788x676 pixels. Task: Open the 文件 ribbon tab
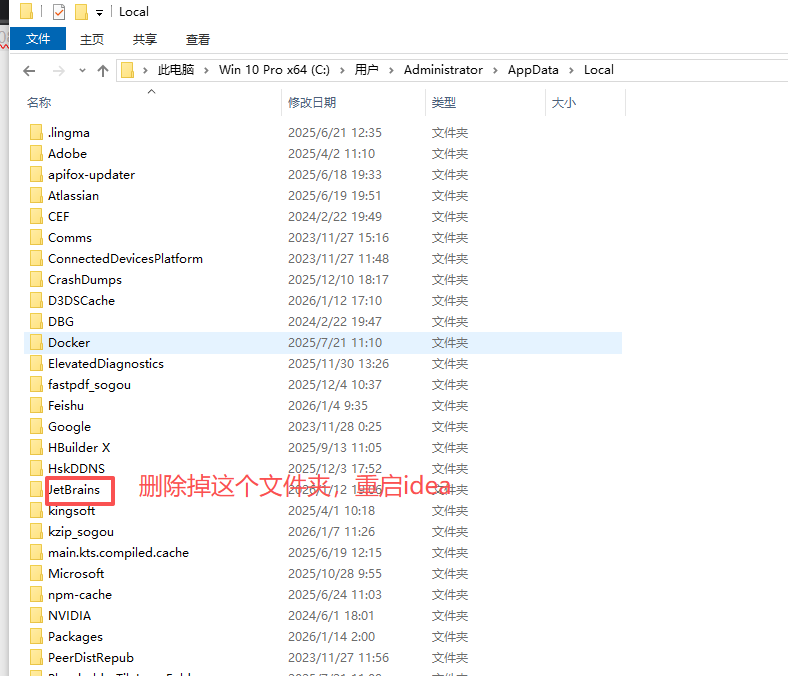coord(38,39)
